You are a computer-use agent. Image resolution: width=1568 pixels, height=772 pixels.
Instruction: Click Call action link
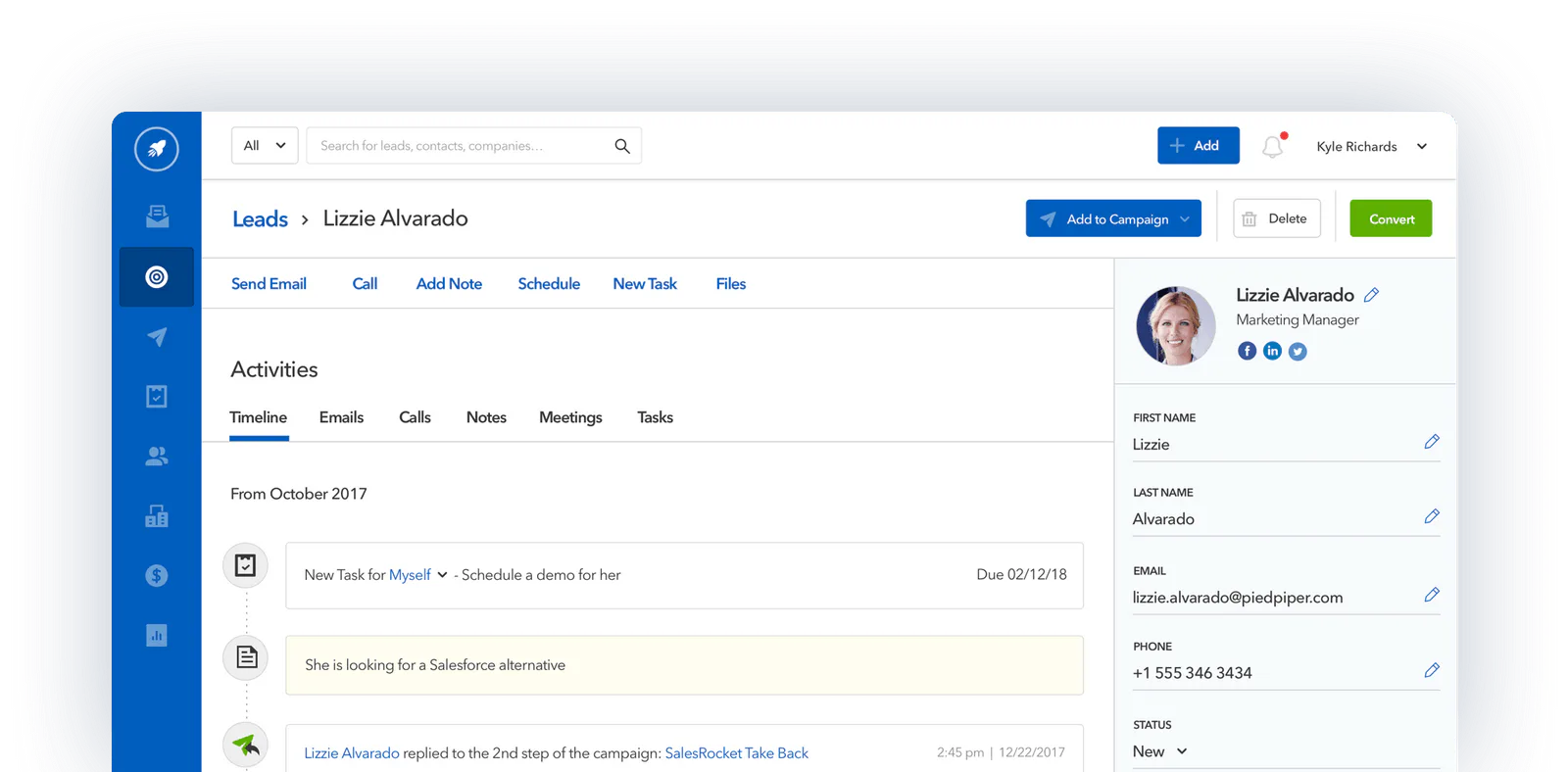[365, 284]
